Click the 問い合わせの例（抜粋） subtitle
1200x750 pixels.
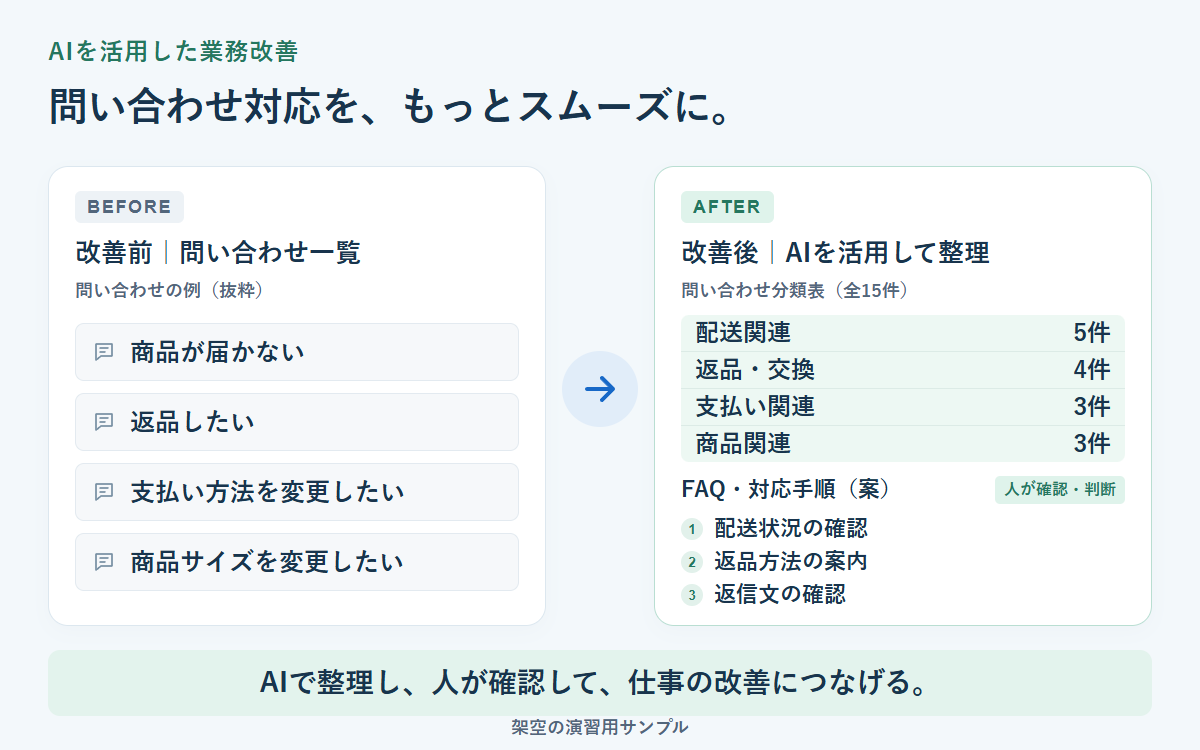click(x=169, y=291)
